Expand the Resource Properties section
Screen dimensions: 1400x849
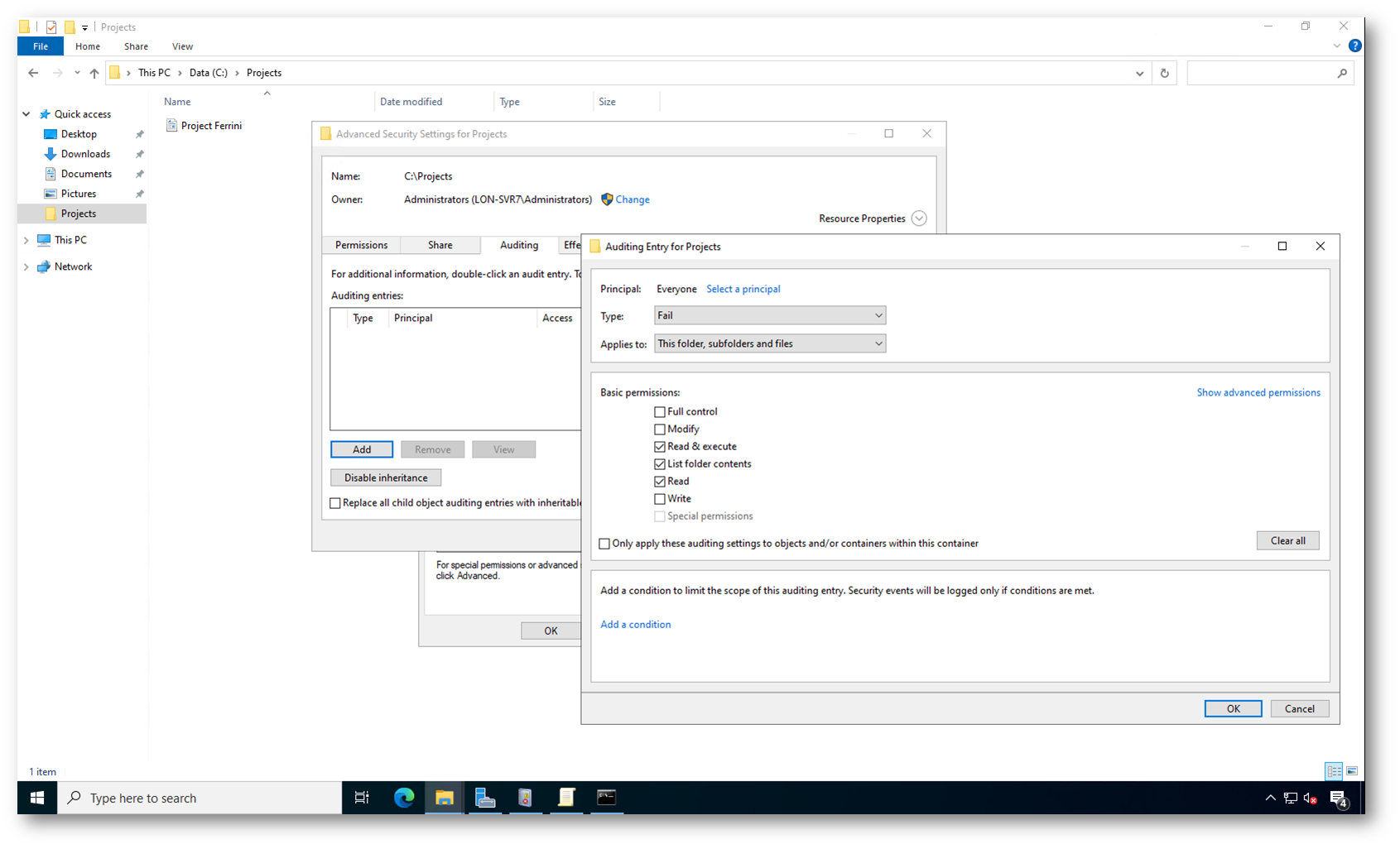click(918, 218)
